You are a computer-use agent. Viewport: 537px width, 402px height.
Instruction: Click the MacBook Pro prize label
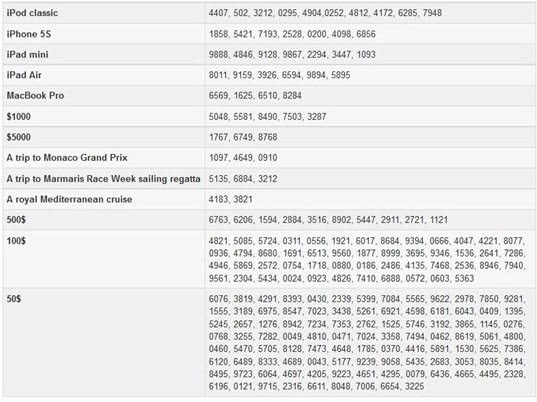35,96
